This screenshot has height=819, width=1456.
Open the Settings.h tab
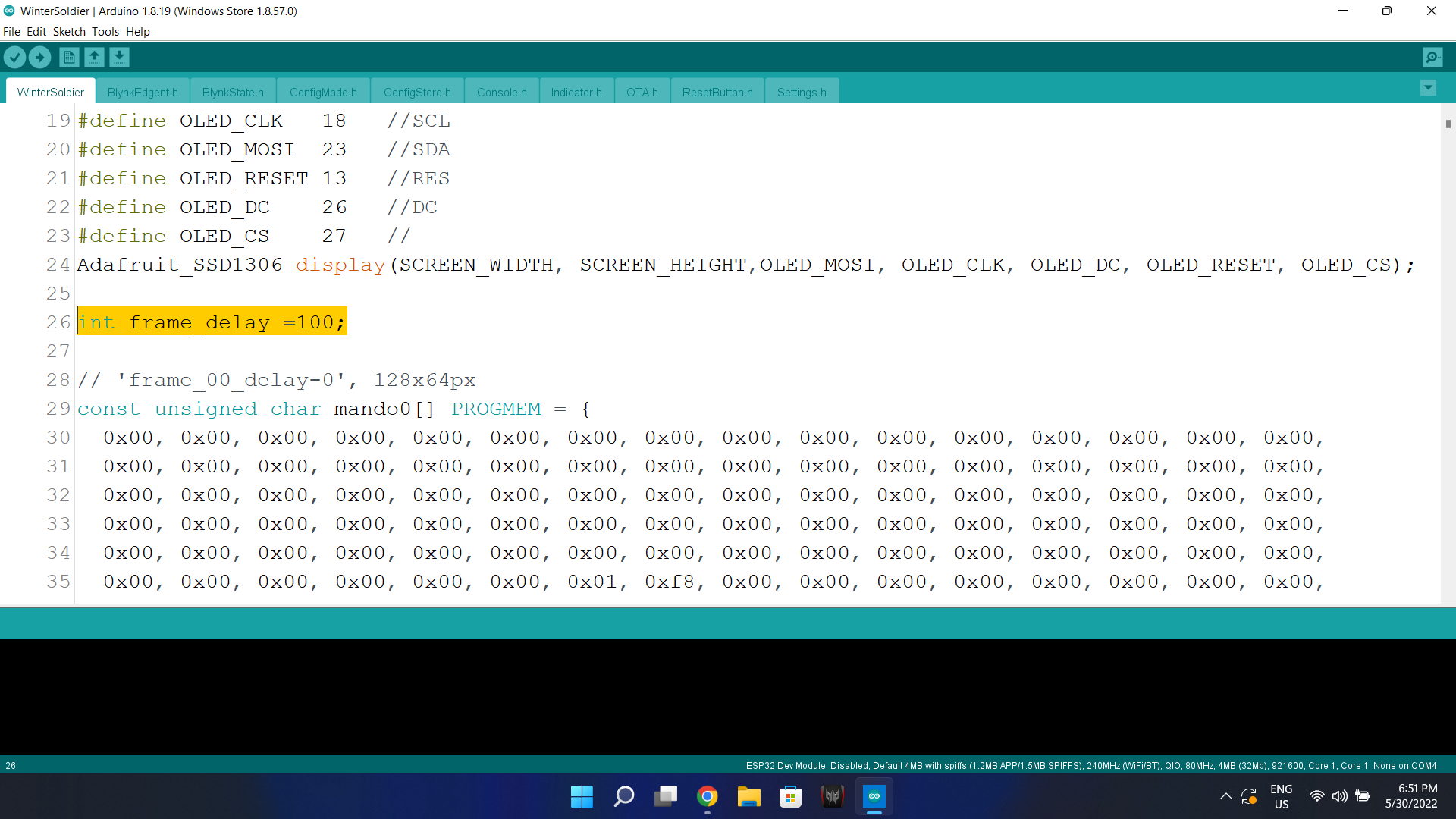coord(802,92)
